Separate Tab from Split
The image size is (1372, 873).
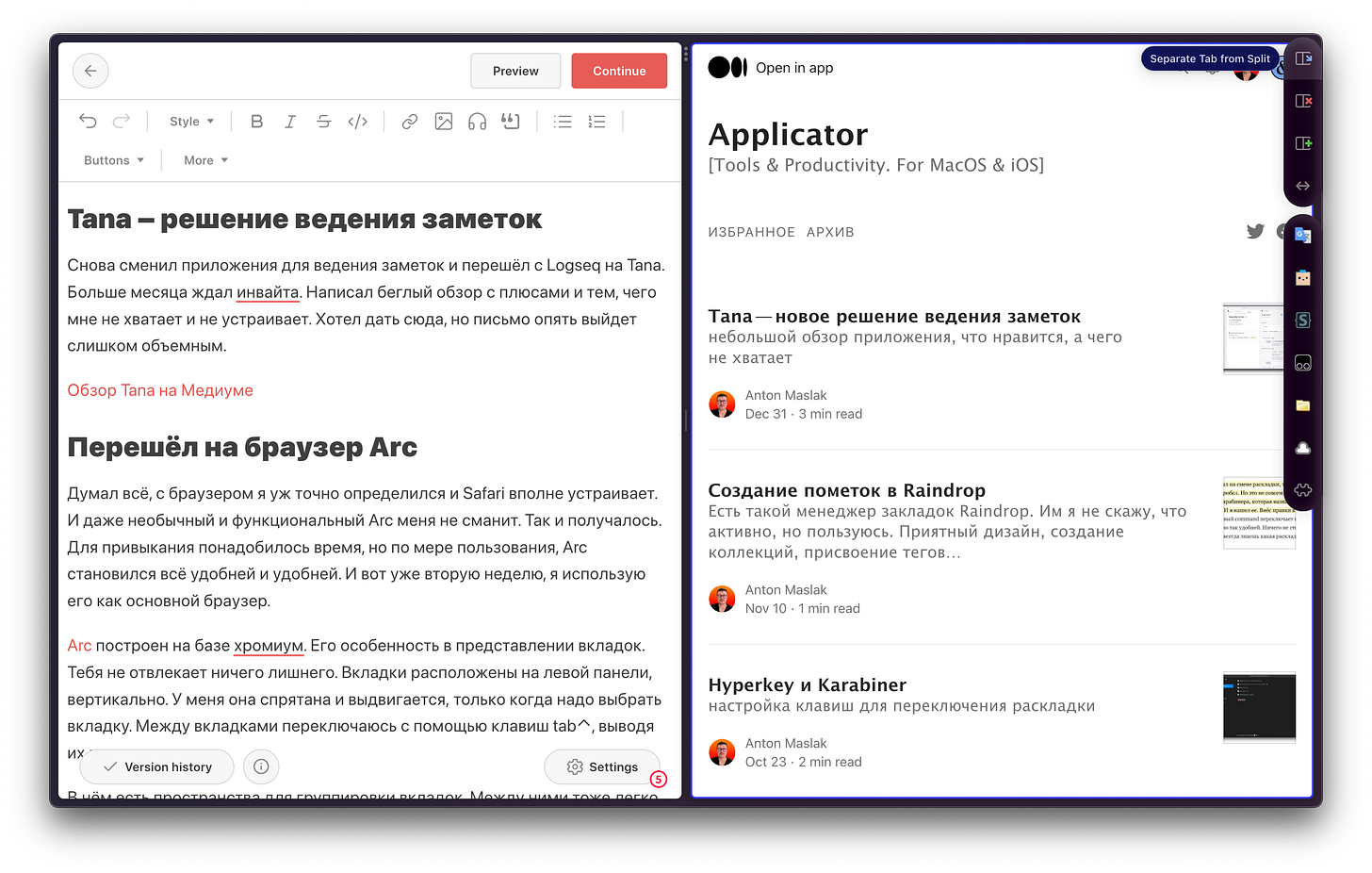[x=1303, y=58]
